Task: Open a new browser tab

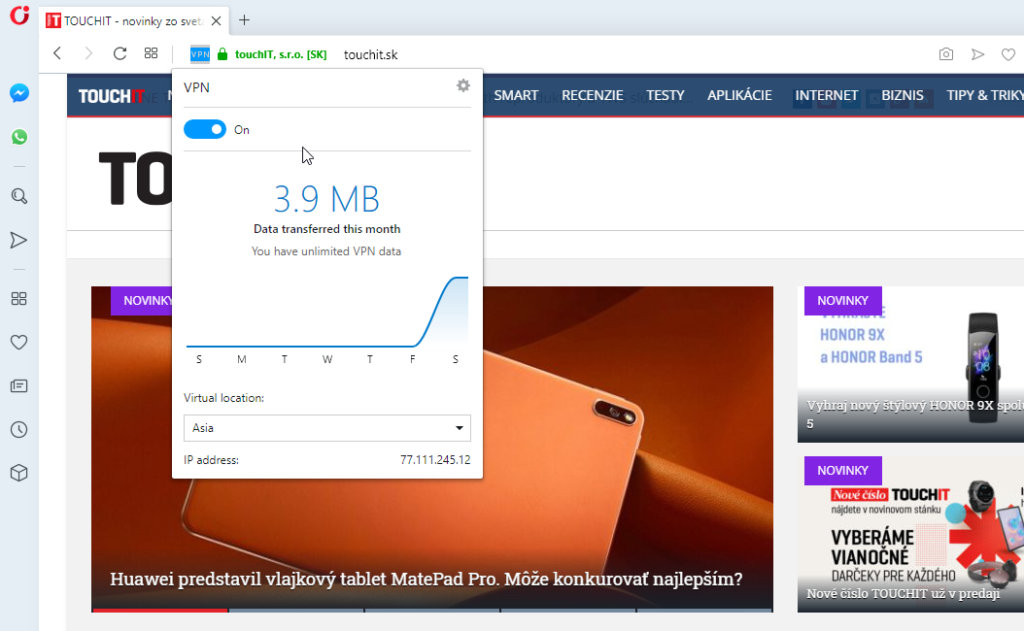Action: tap(244, 20)
